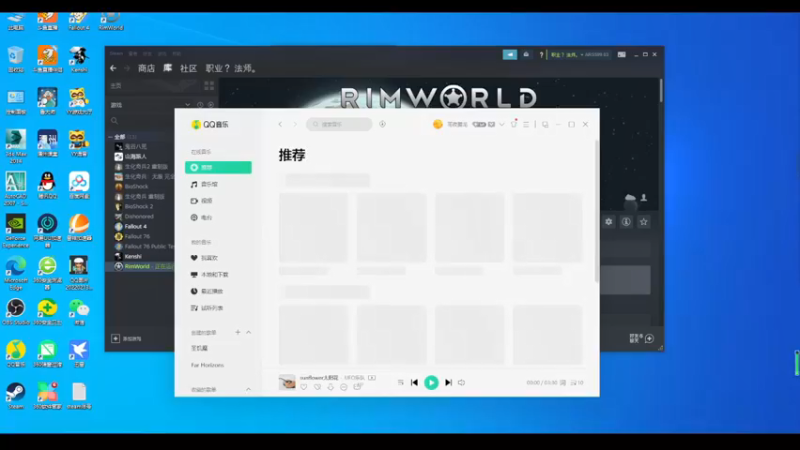Click RimWorld info icon in Steam
The height and width of the screenshot is (450, 800).
(626, 222)
